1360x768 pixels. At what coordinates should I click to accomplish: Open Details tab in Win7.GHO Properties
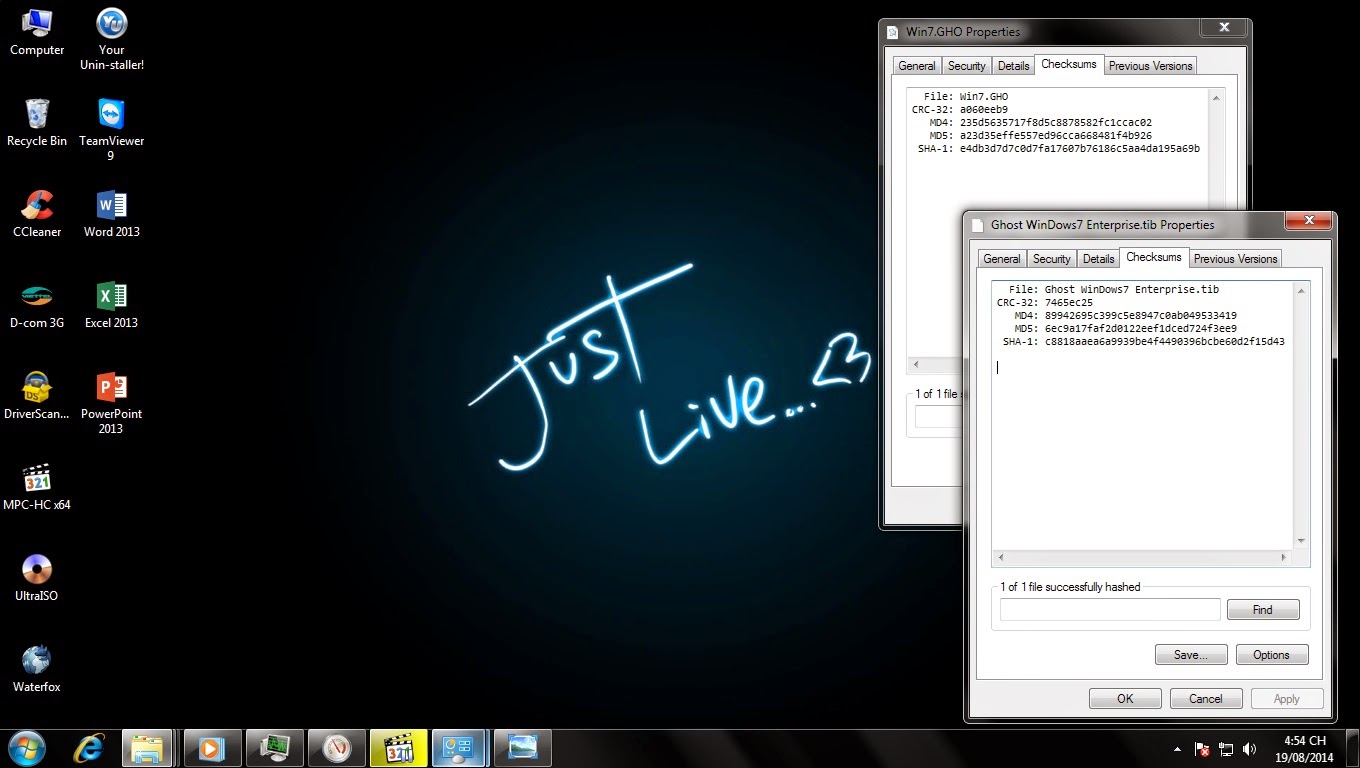pyautogui.click(x=1013, y=66)
